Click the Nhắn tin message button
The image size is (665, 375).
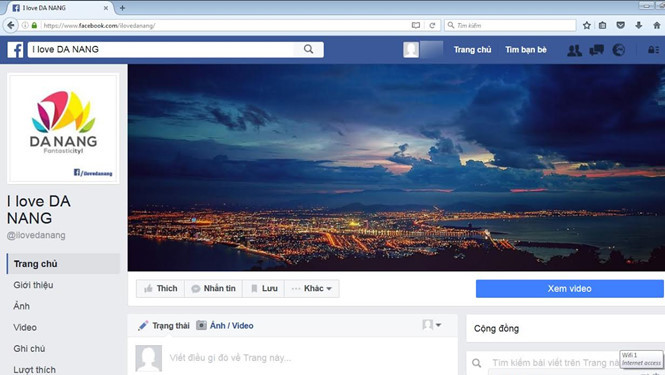pos(213,288)
